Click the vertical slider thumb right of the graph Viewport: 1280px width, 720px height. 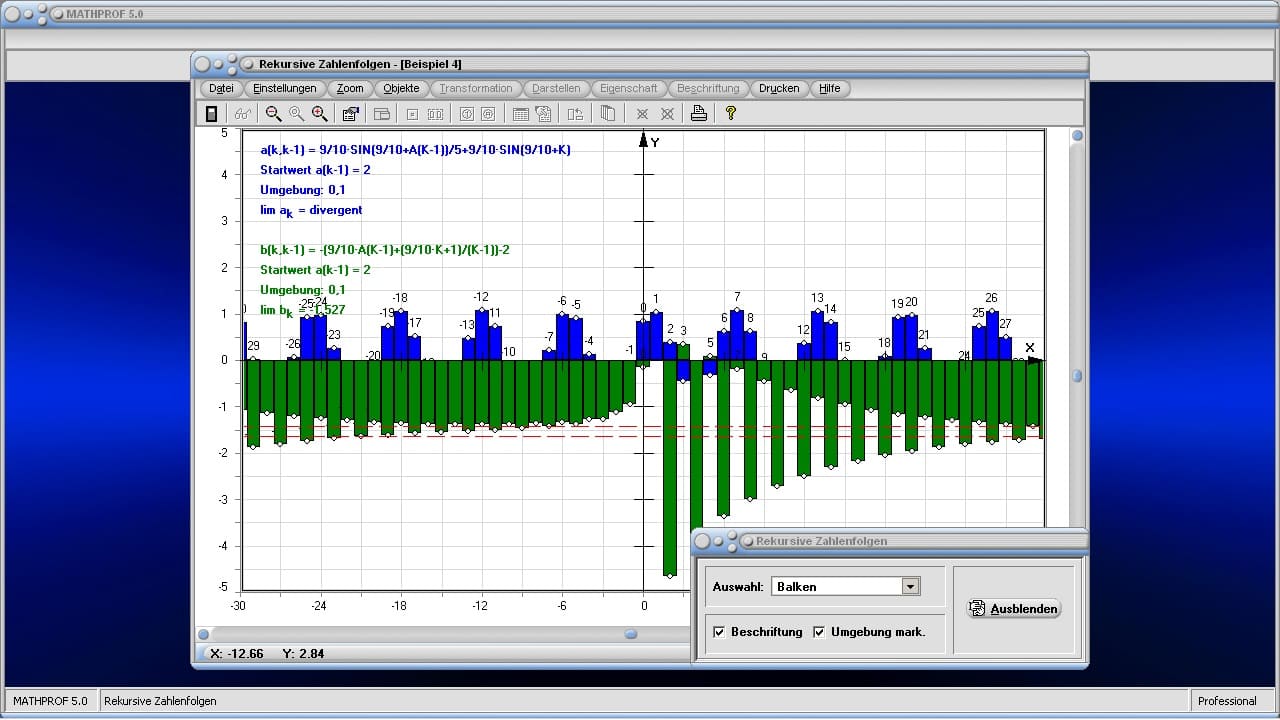tap(1077, 376)
